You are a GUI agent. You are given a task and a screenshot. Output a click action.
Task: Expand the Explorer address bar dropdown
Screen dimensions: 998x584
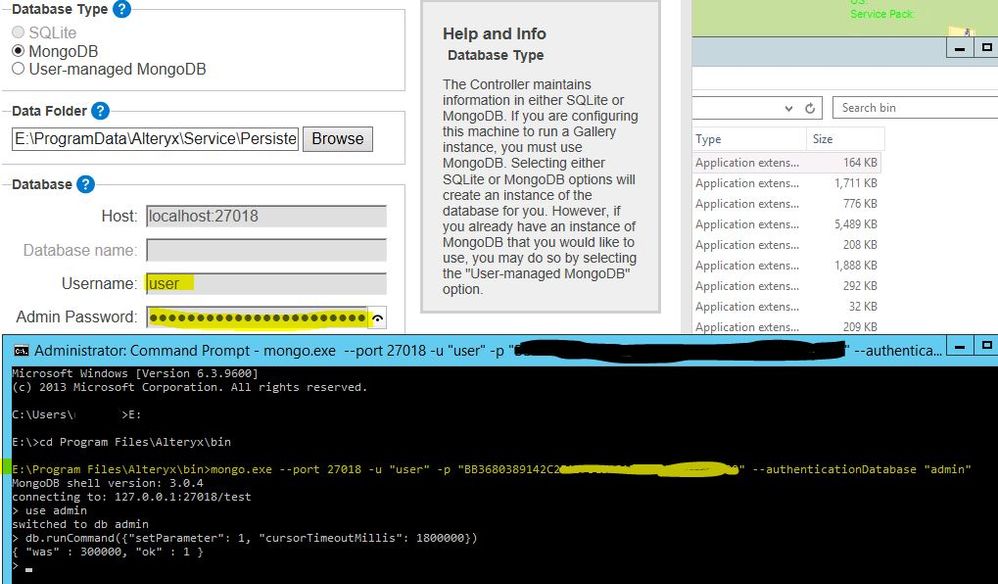pos(789,108)
